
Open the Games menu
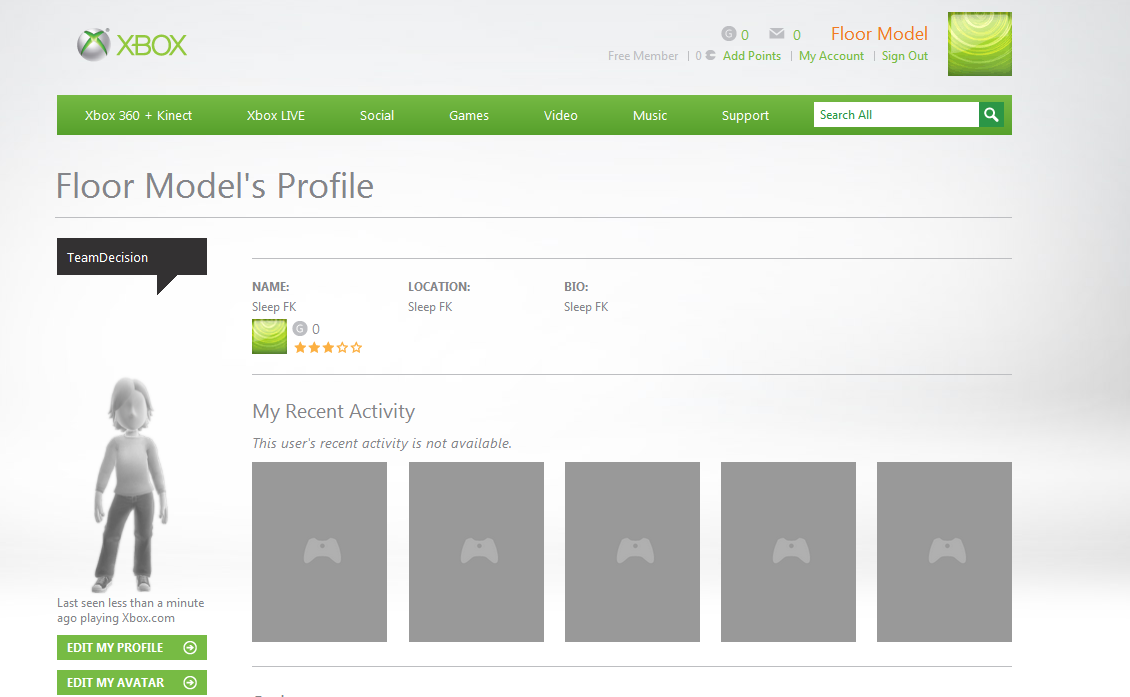469,115
